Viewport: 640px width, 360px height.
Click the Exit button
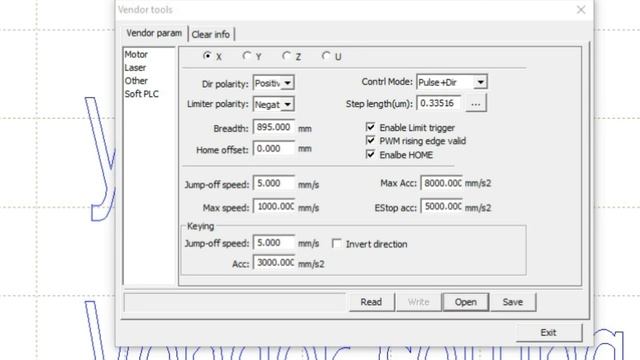click(549, 333)
